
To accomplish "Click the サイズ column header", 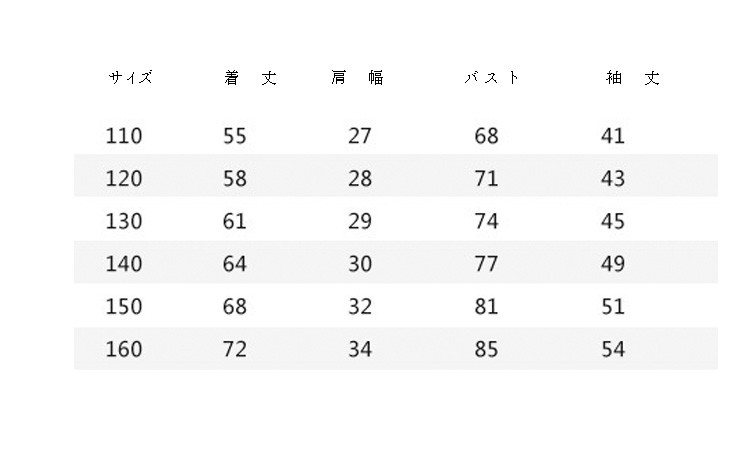I will tap(130, 78).
